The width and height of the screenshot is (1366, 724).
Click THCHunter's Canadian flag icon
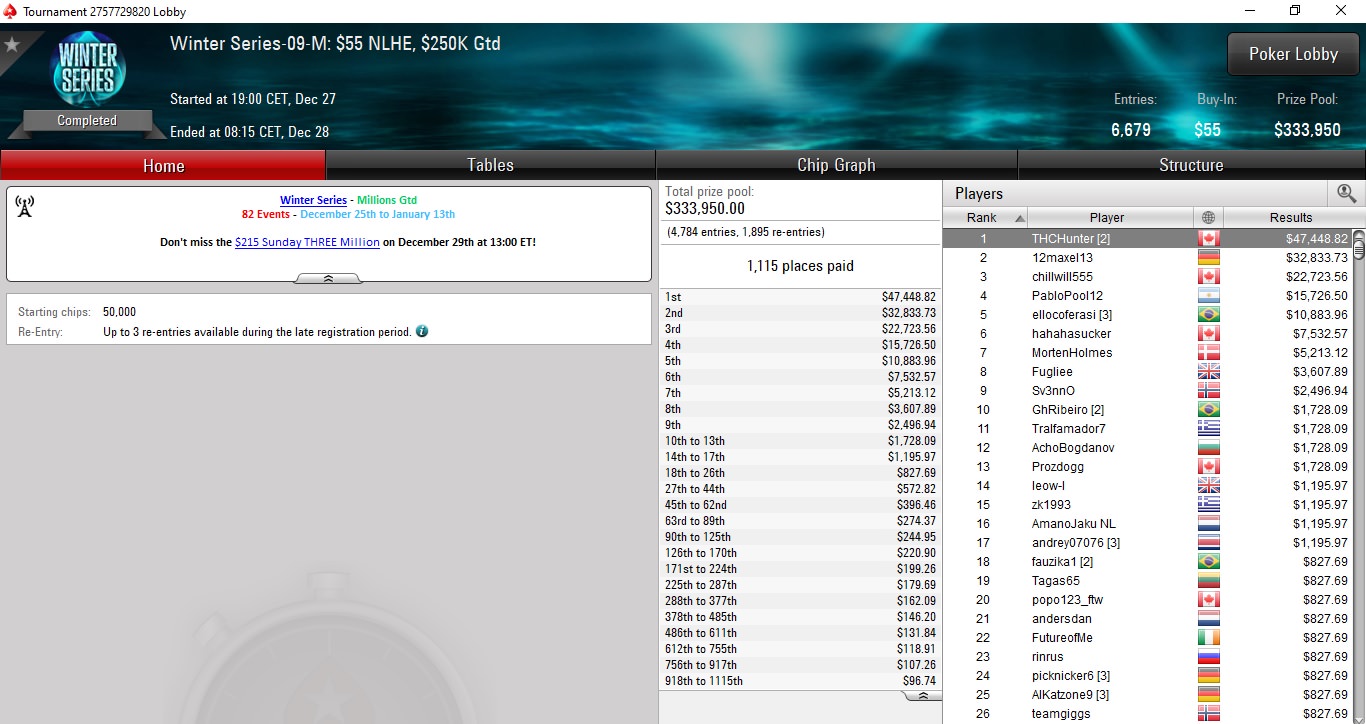[x=1209, y=239]
